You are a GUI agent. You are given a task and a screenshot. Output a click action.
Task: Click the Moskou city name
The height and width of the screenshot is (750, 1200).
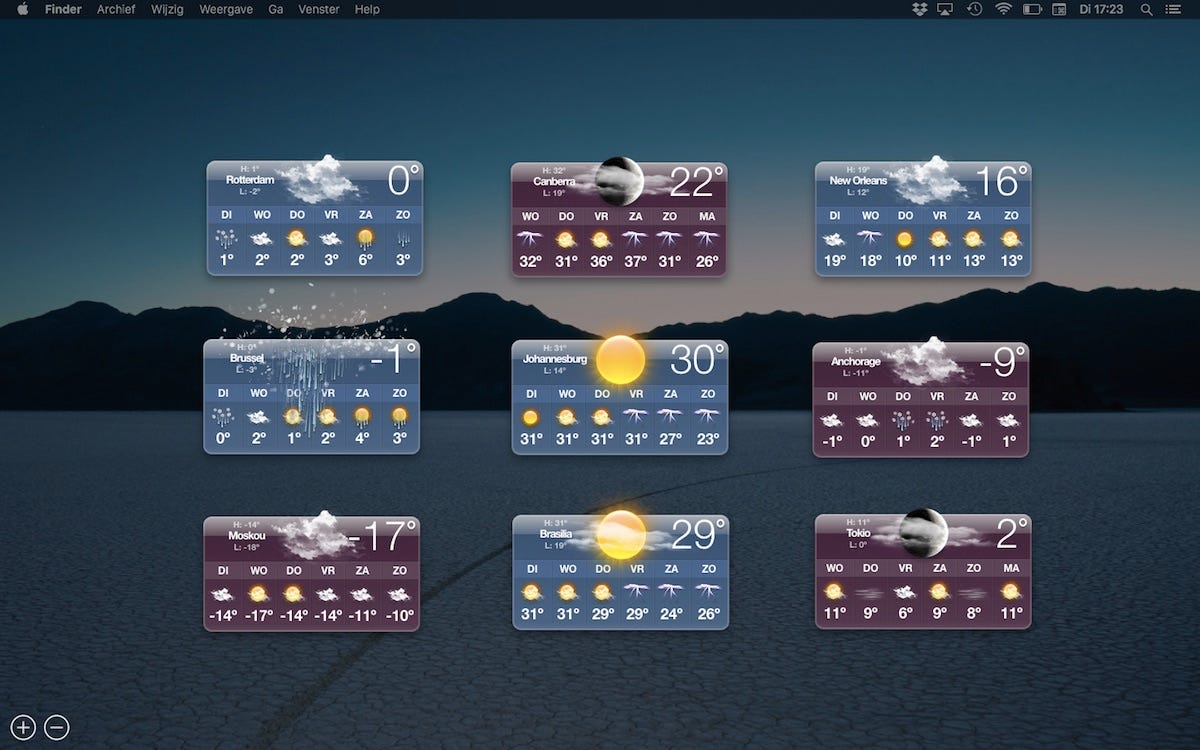pyautogui.click(x=246, y=535)
